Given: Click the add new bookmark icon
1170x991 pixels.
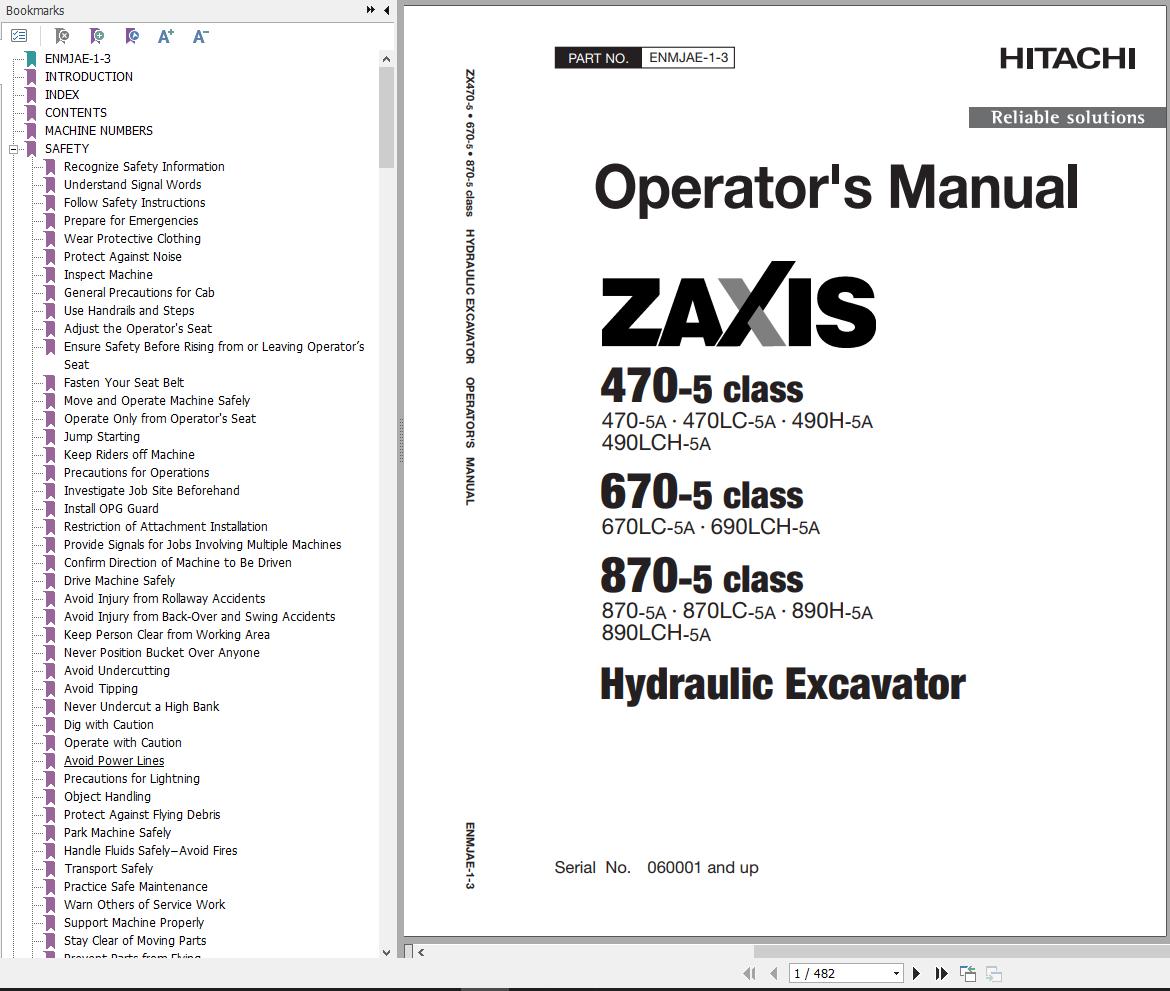Looking at the screenshot, I should point(97,36).
